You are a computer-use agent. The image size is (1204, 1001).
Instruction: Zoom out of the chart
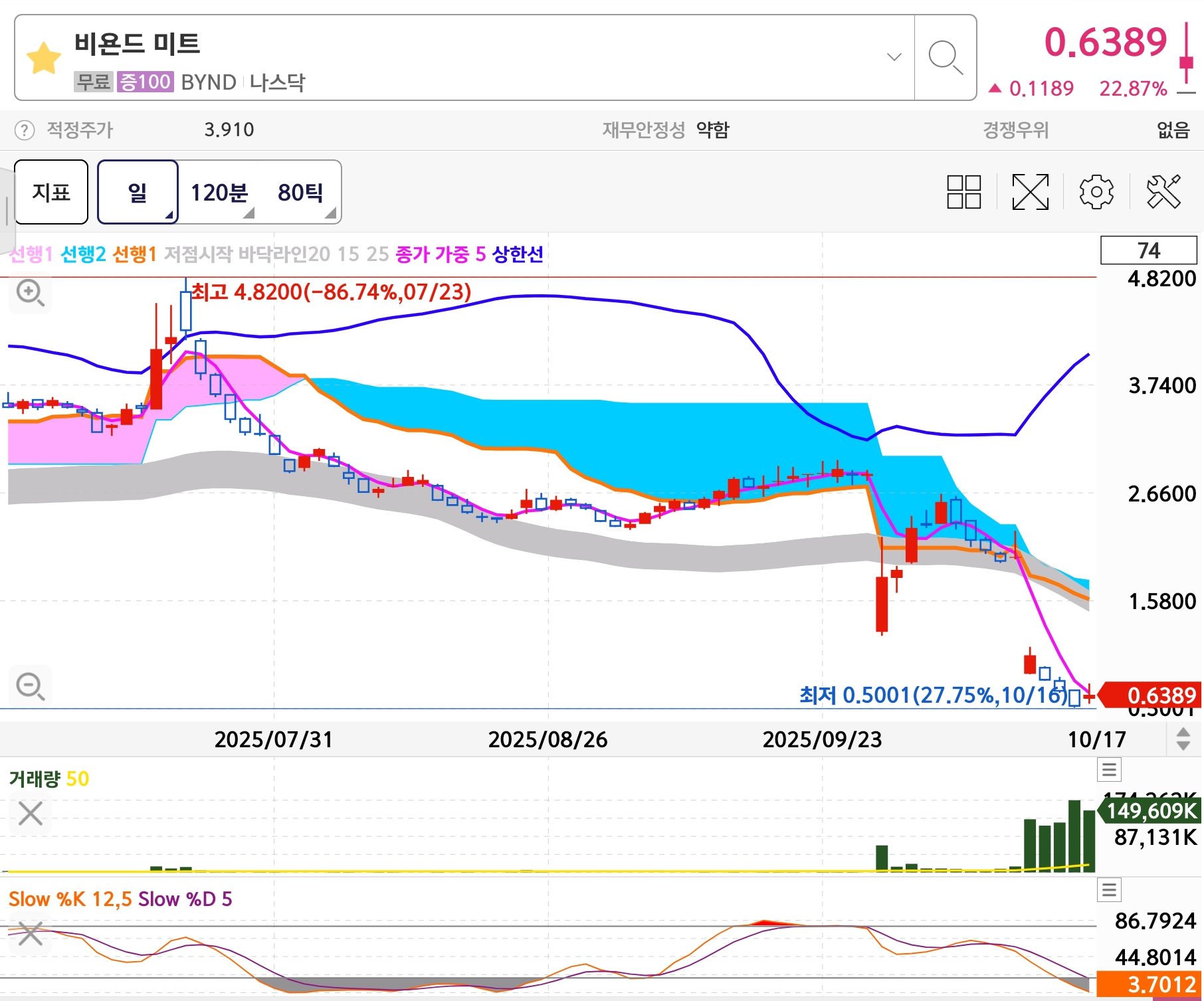click(31, 686)
